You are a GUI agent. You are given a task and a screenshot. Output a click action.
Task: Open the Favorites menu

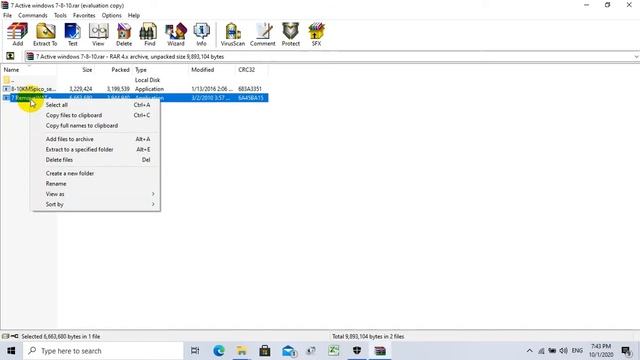[84, 15]
